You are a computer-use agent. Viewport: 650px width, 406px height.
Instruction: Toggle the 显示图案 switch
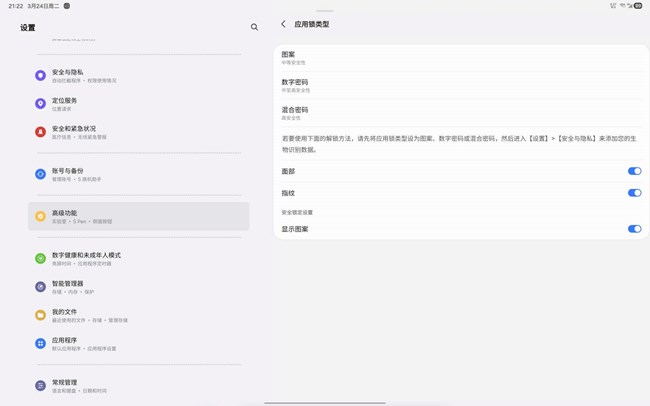coord(634,229)
